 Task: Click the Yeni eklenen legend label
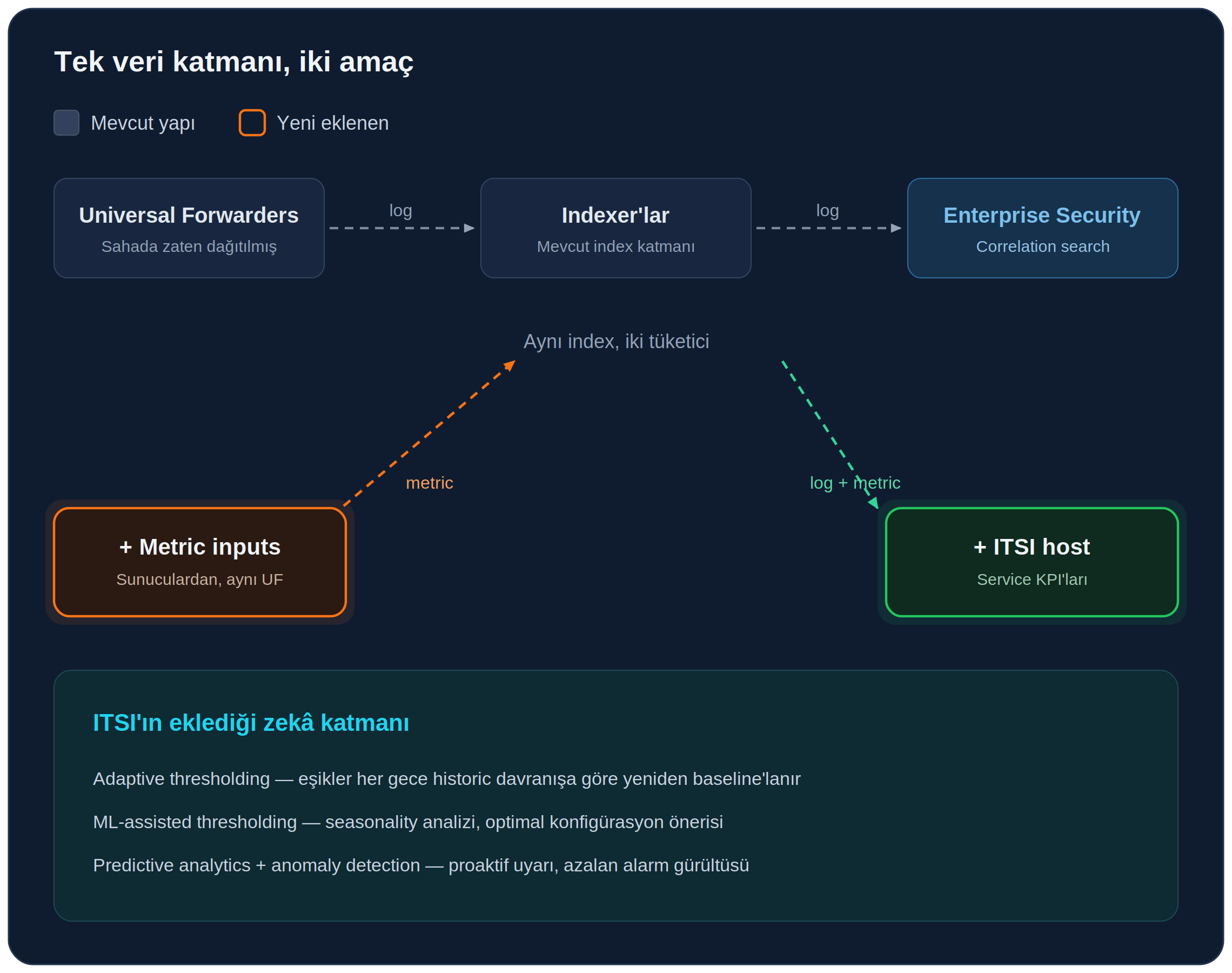pos(332,123)
